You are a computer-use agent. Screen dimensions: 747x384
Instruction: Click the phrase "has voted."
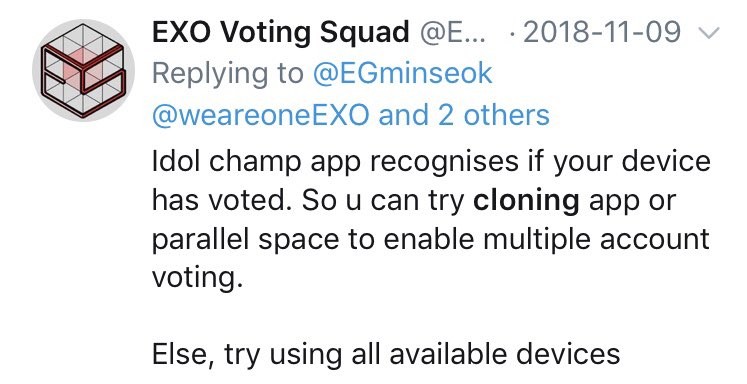pyautogui.click(x=222, y=201)
